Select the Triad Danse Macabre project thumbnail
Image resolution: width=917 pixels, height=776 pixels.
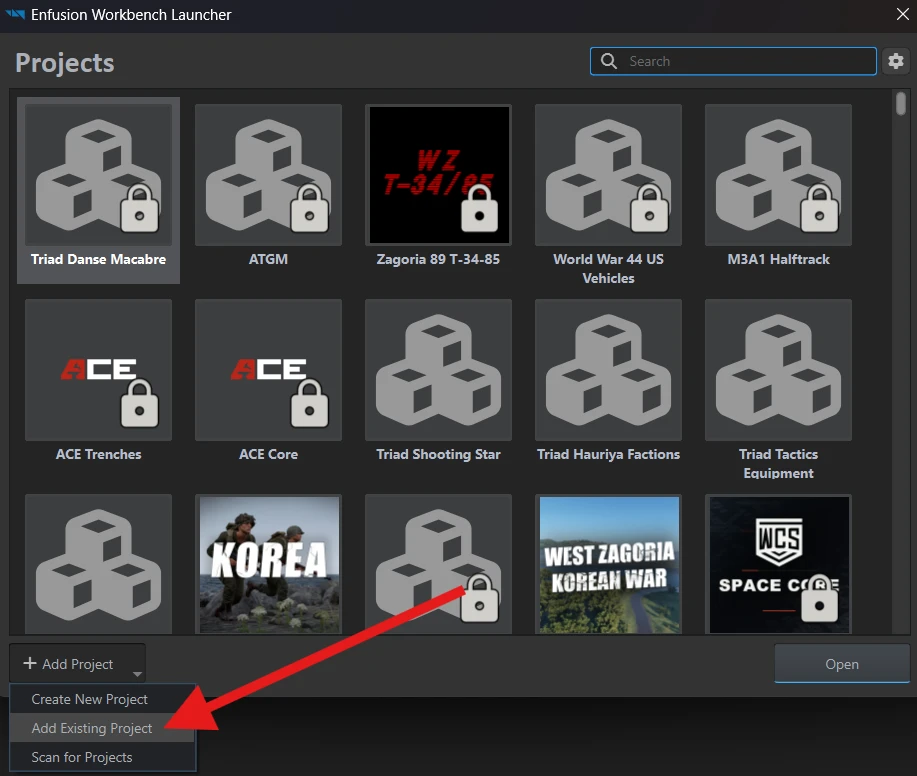click(x=98, y=175)
